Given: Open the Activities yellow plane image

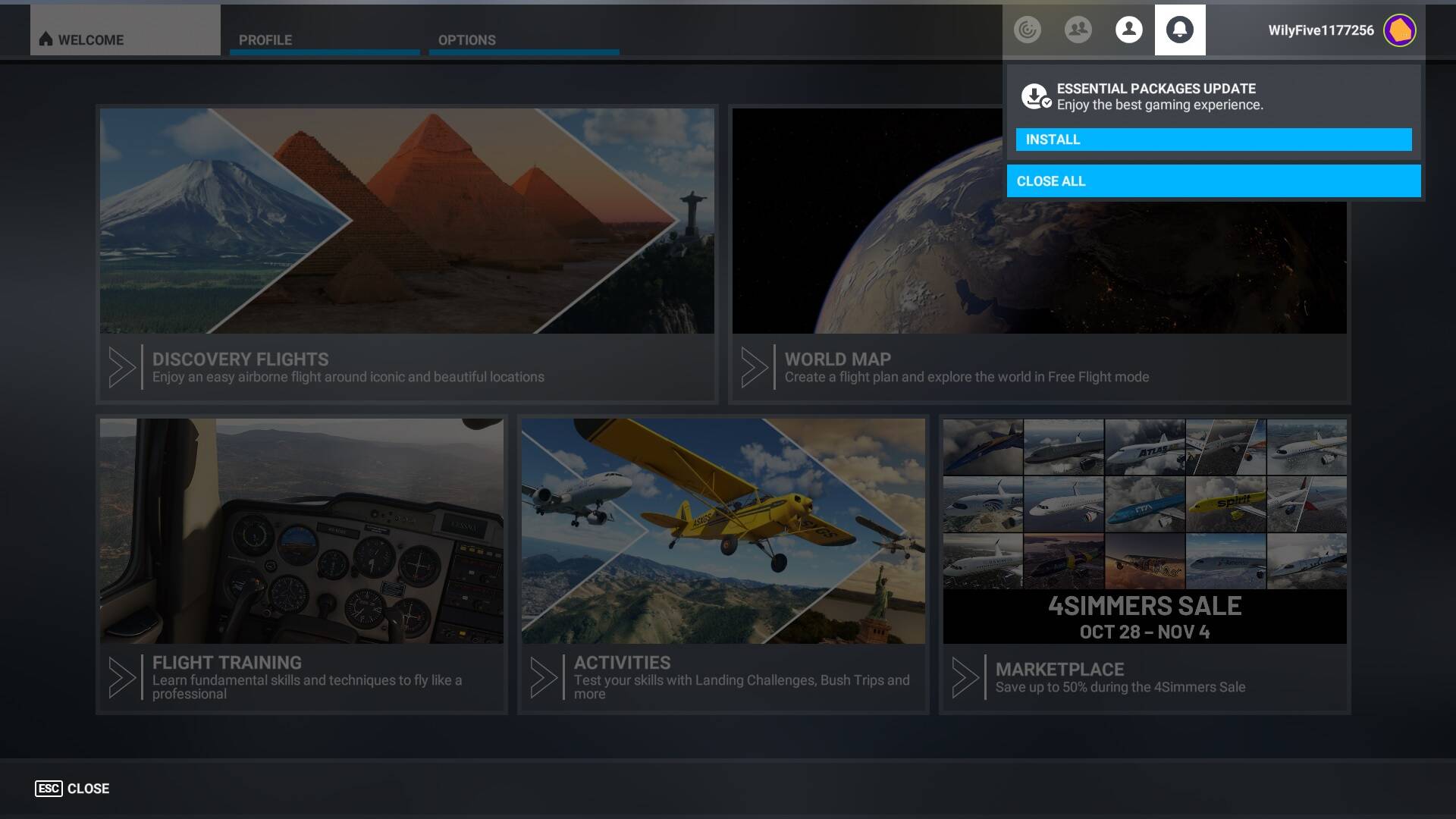Looking at the screenshot, I should [x=723, y=531].
